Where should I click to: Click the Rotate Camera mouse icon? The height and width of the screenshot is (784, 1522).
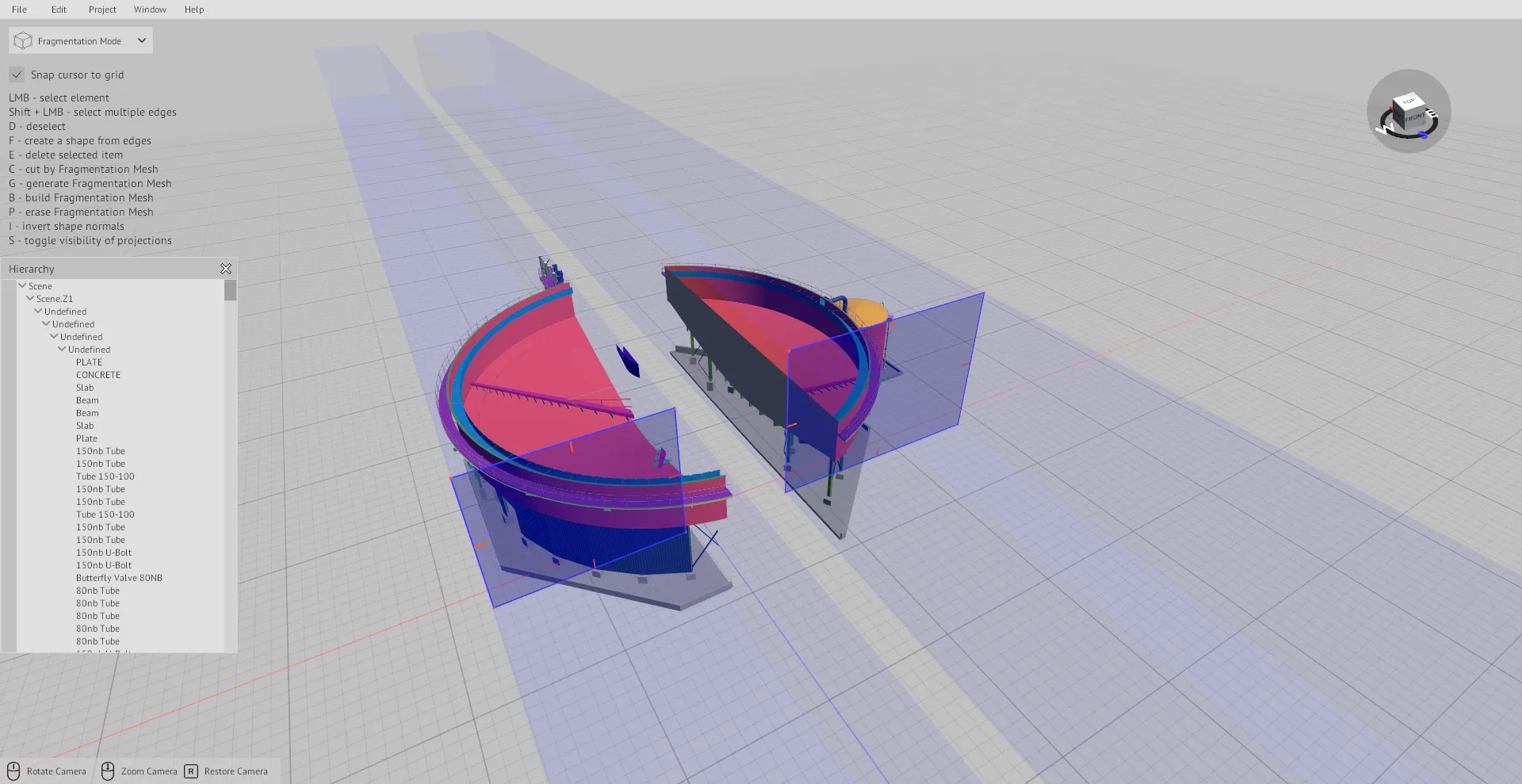click(x=13, y=771)
